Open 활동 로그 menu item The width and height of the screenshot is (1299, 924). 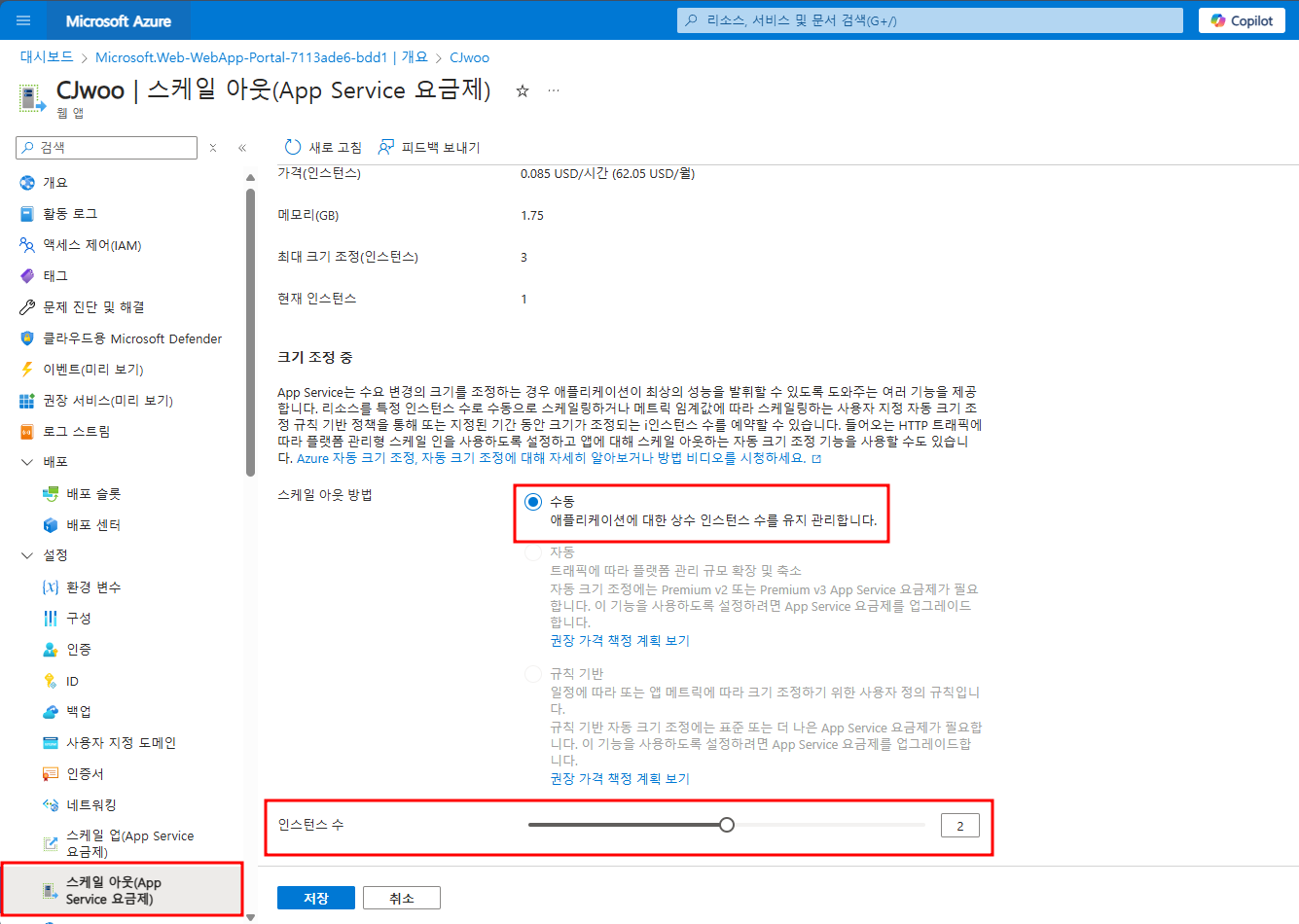tap(70, 214)
